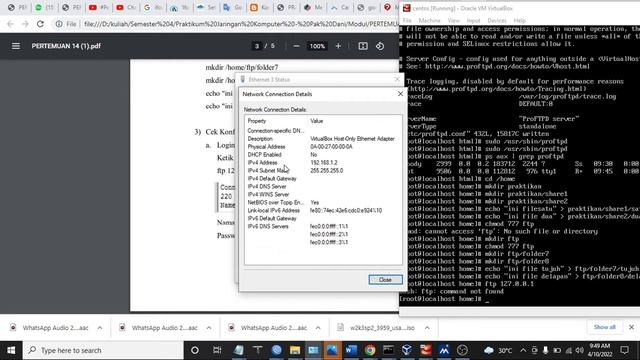Open the PDF viewer sidebar menu icon
Screen dimensions: 640x360
pyautogui.click(x=16, y=46)
